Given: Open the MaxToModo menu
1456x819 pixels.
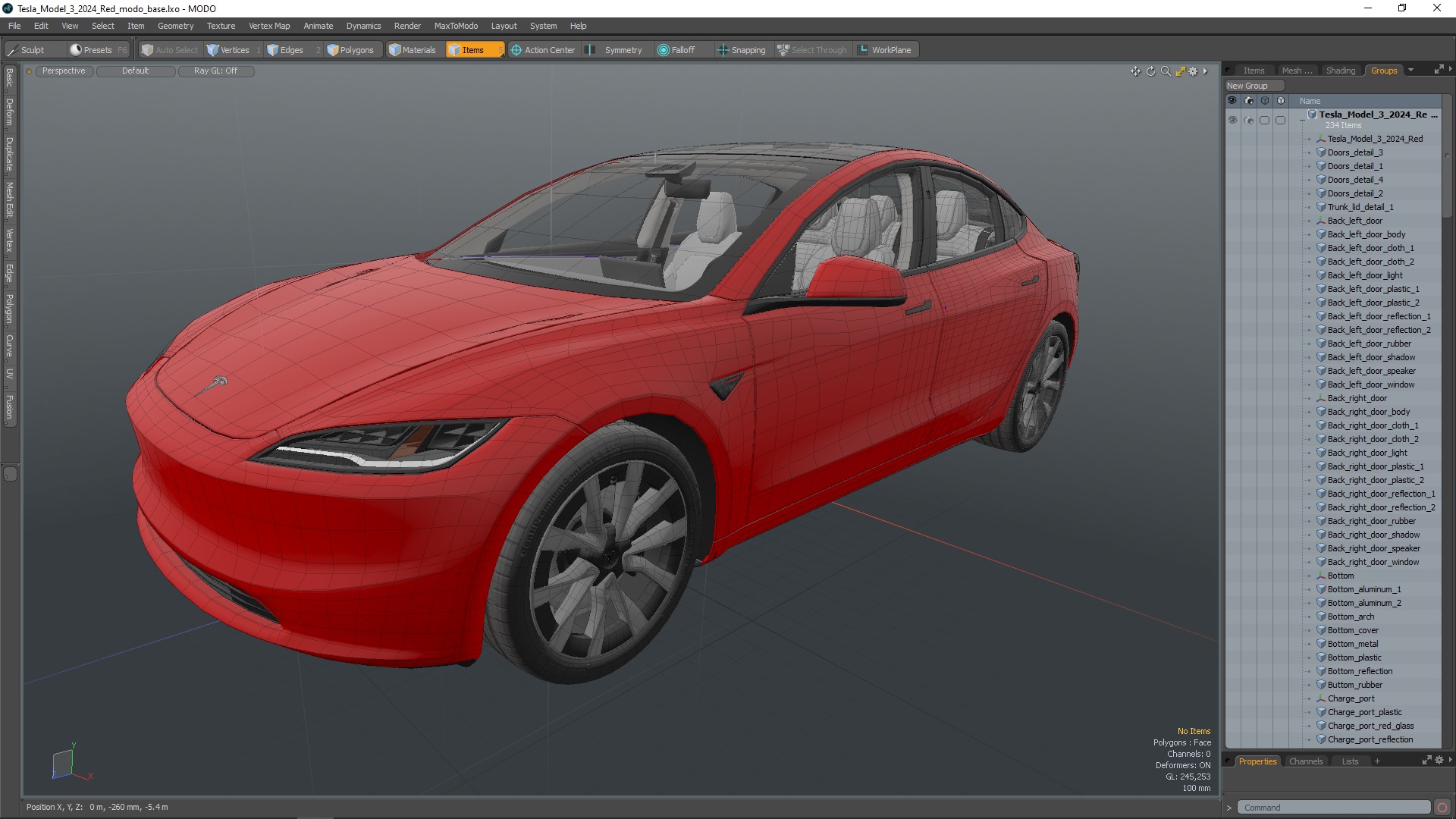Looking at the screenshot, I should click(456, 26).
